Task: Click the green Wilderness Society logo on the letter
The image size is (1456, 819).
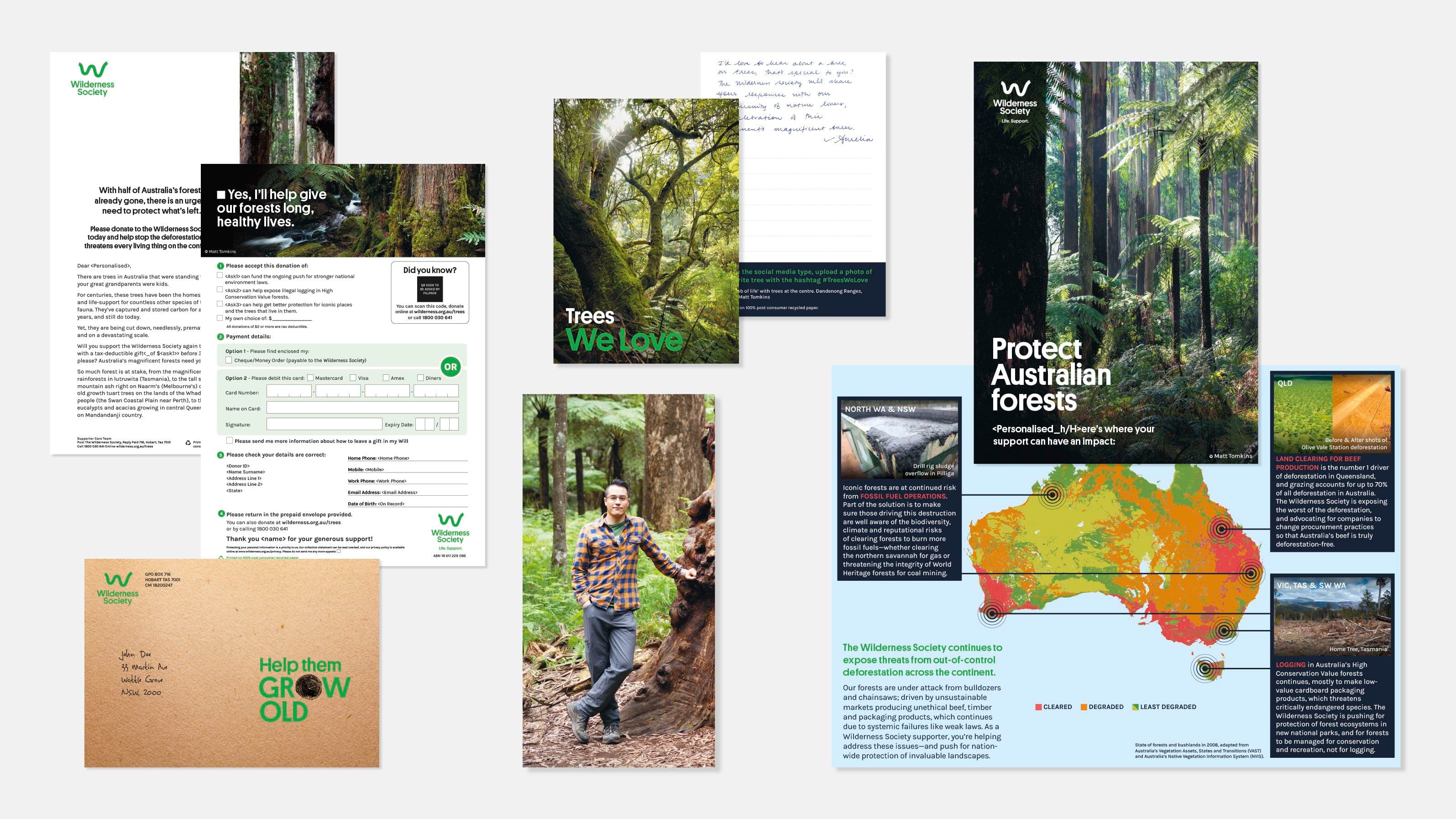Action: click(92, 79)
